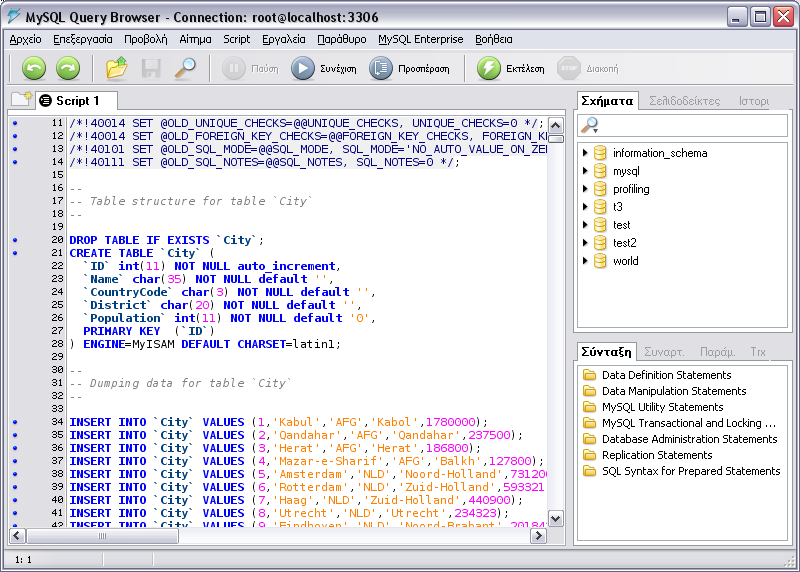The image size is (800, 572).
Task: Expand the profiling schema node
Action: pos(585,189)
